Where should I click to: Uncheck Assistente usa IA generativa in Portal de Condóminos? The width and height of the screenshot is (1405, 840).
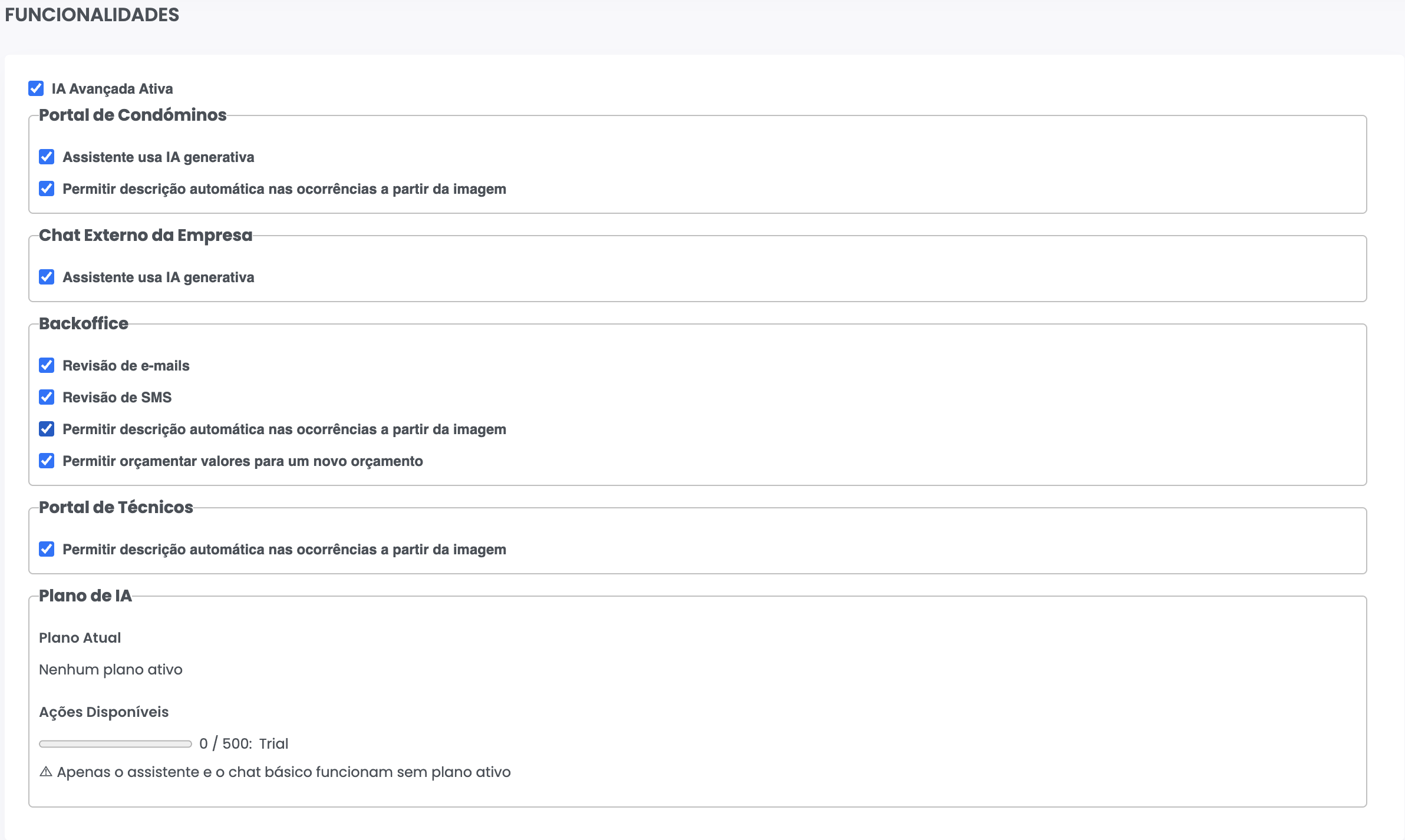click(x=47, y=157)
